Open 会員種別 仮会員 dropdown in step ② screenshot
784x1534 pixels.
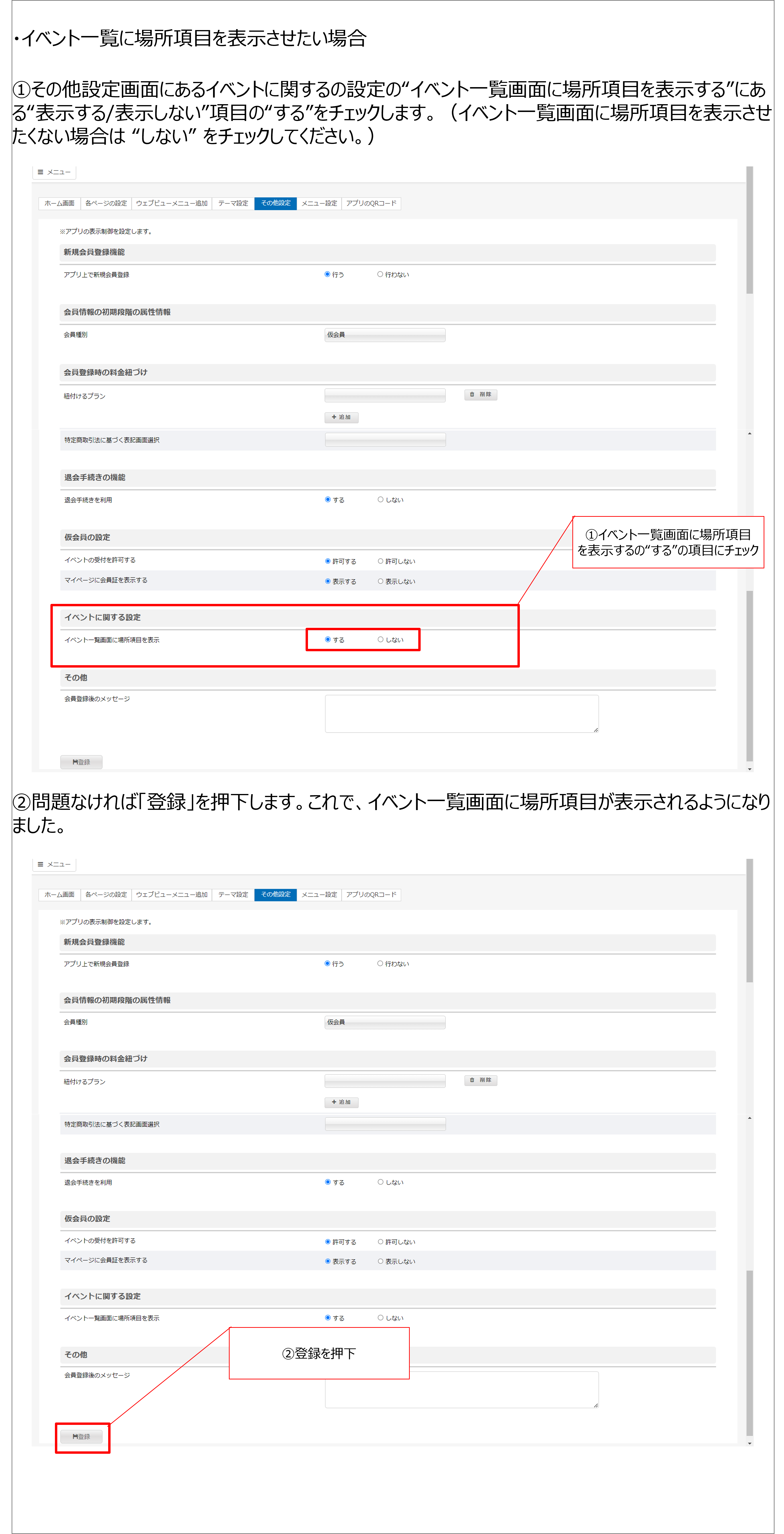[385, 1022]
